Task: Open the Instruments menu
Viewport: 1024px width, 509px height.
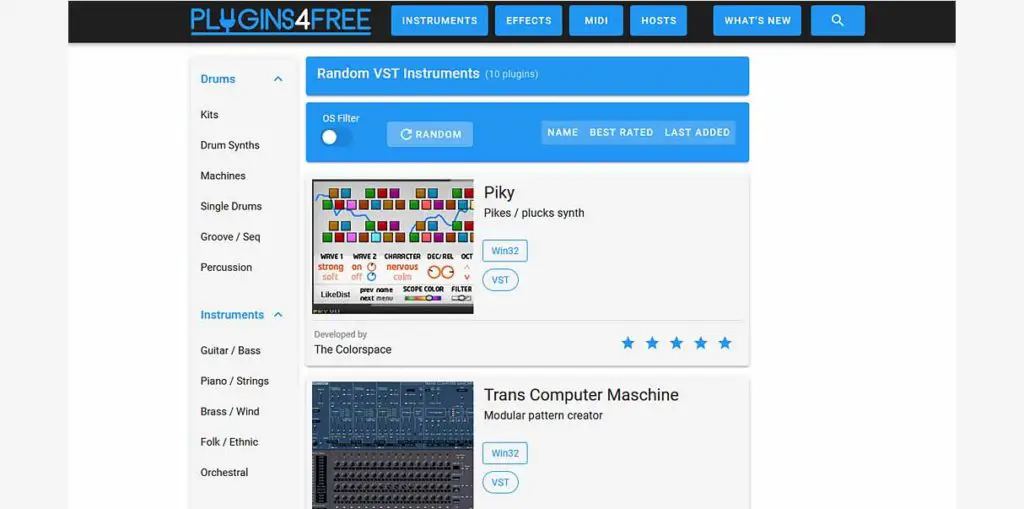Action: 440,20
